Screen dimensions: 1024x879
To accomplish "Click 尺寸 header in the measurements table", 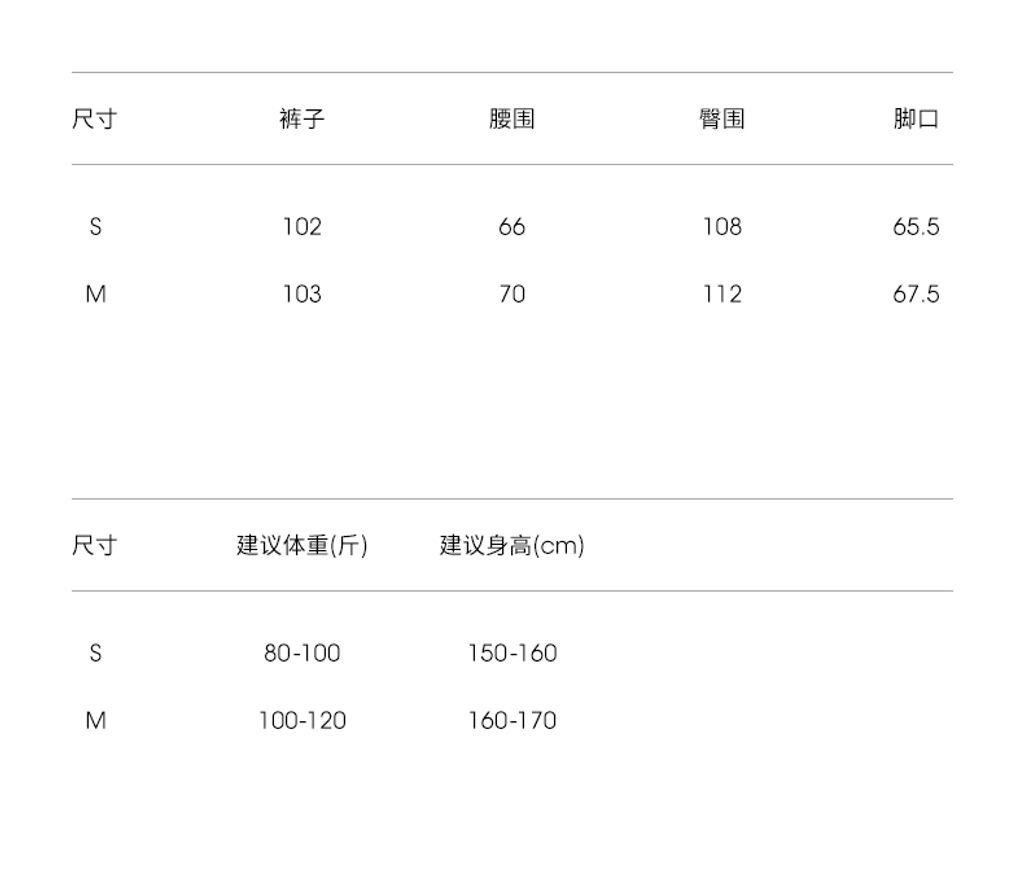I will pyautogui.click(x=95, y=119).
